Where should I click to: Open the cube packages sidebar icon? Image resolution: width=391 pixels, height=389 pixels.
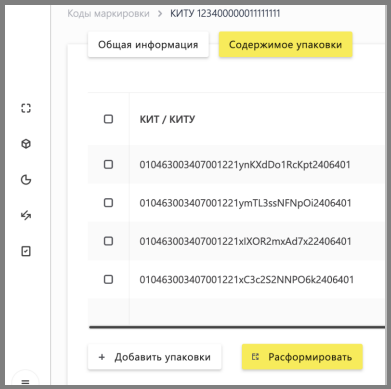[x=26, y=144]
